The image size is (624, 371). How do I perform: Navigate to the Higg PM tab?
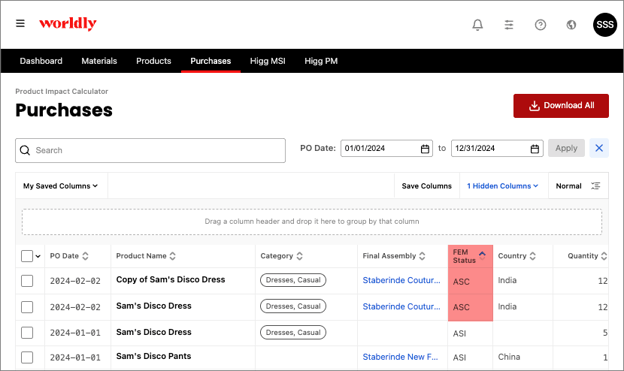click(321, 61)
